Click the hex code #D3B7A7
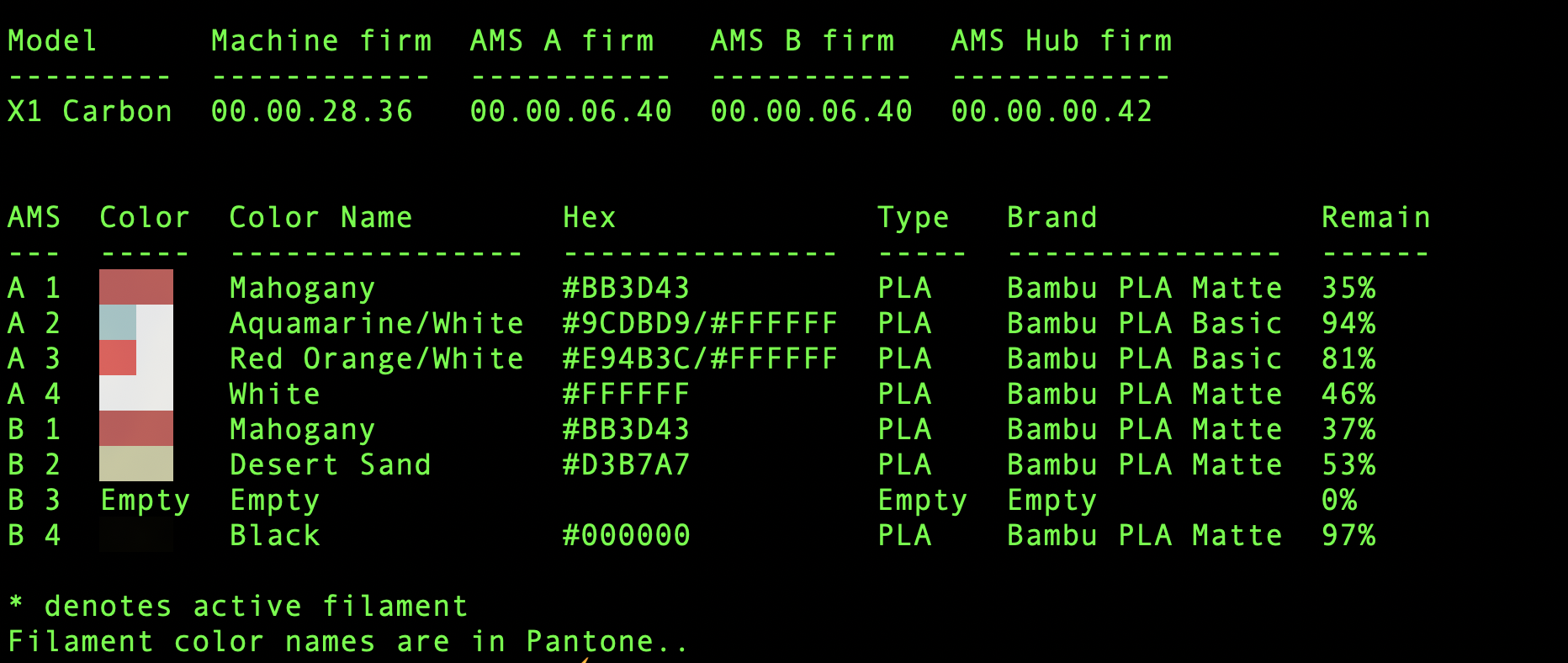Viewport: 1568px width, 663px height. 626,464
